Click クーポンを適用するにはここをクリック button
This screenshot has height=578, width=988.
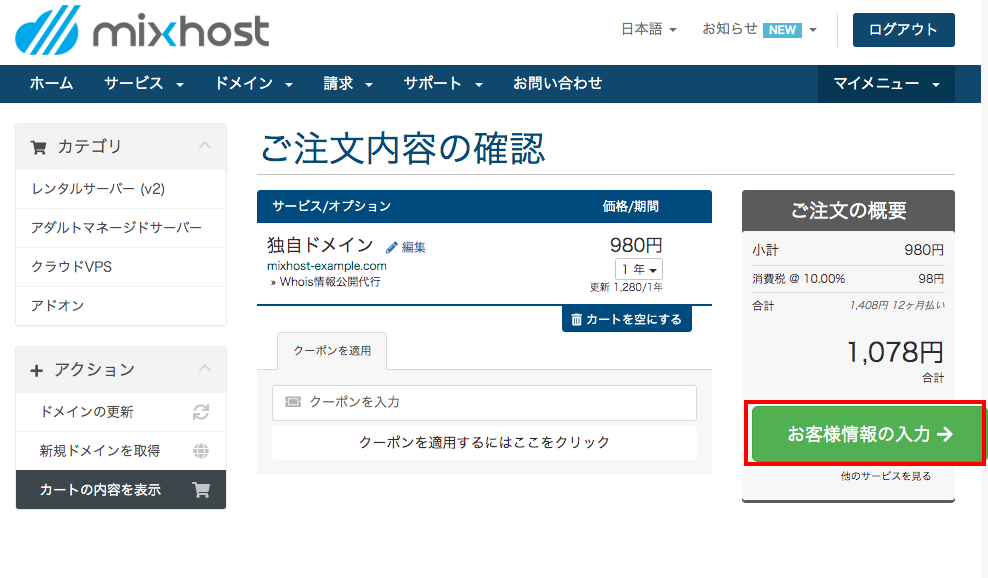pos(484,442)
